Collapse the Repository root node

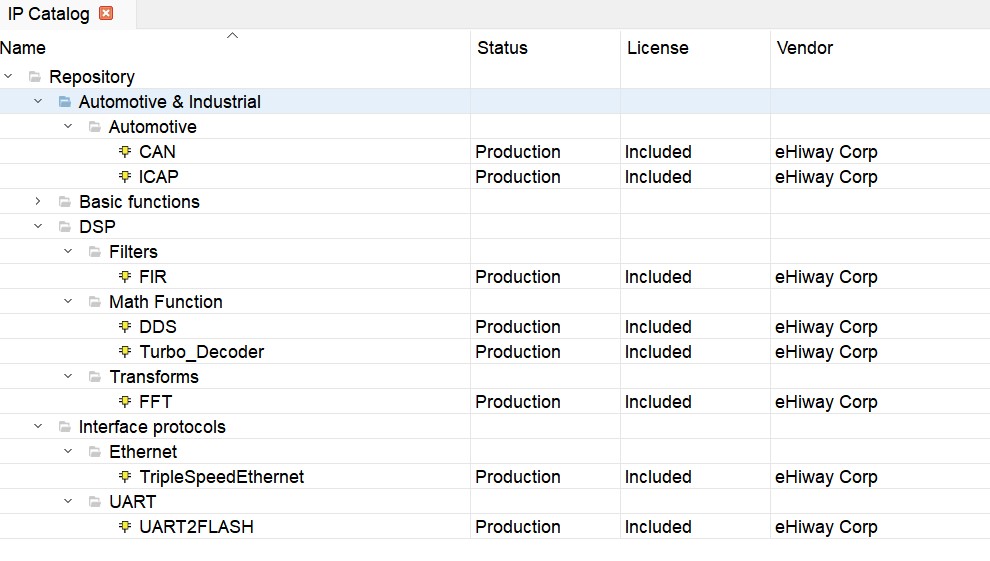(8, 76)
